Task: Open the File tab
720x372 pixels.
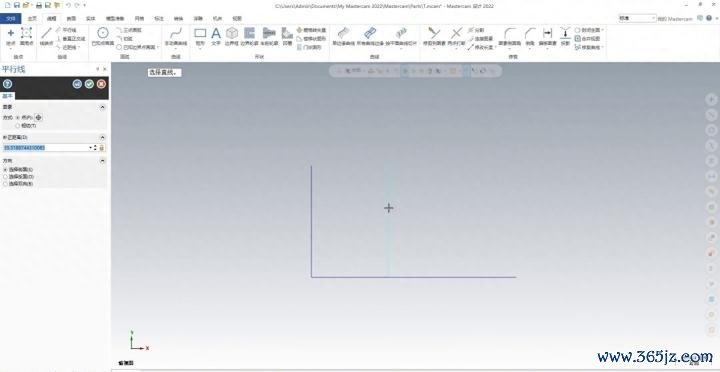Action: pos(10,18)
